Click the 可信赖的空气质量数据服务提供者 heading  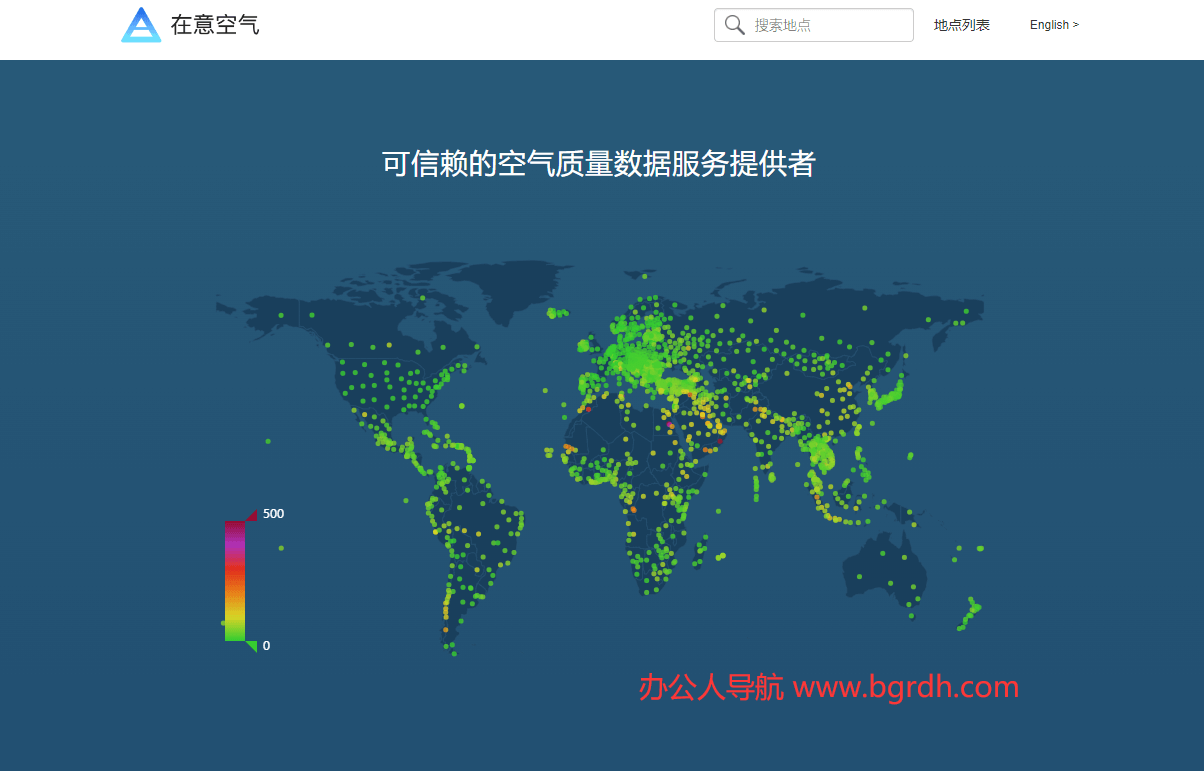coord(597,163)
